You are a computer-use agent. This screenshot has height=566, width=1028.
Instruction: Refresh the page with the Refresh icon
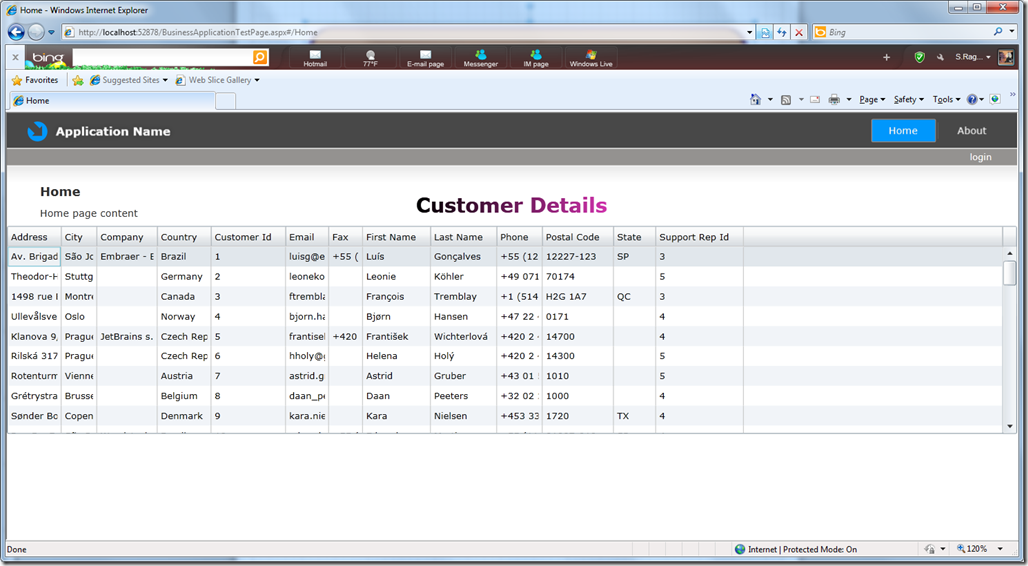(x=781, y=32)
